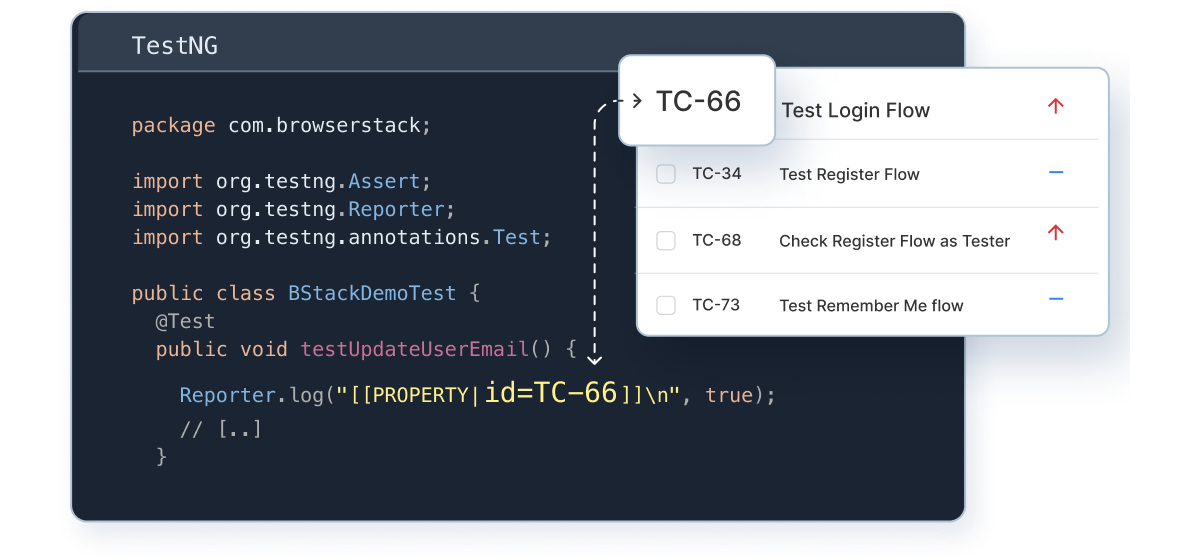Click Check Register Flow as Tester title

pos(894,241)
